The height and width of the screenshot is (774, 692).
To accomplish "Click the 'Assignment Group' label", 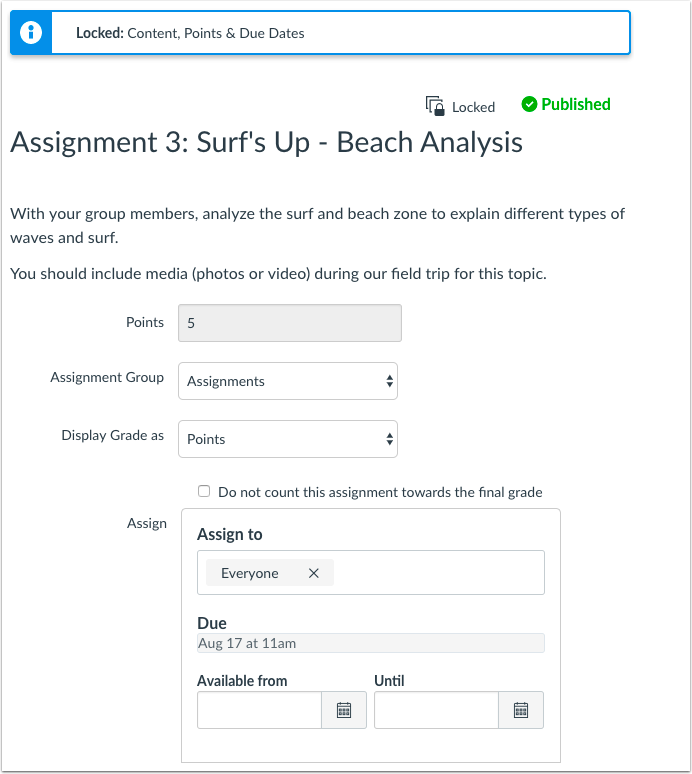I will pyautogui.click(x=107, y=377).
